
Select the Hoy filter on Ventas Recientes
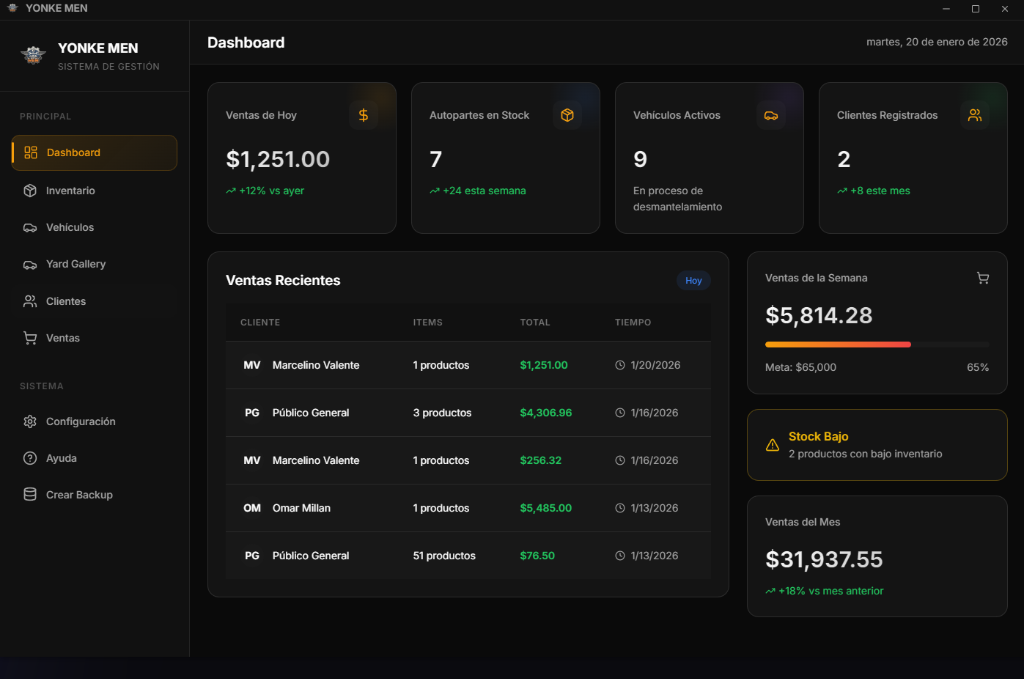[693, 281]
